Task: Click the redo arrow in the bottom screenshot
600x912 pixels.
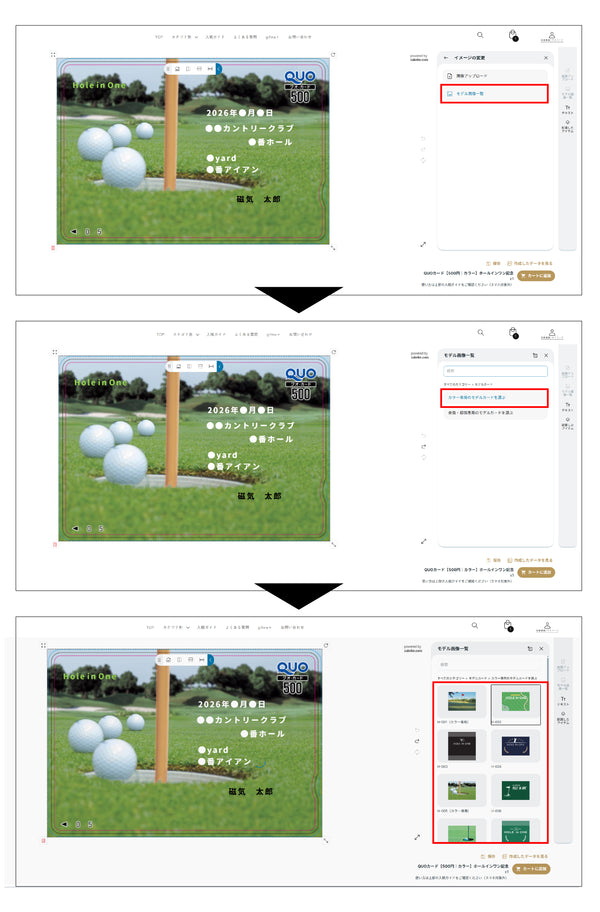Action: coord(417,741)
